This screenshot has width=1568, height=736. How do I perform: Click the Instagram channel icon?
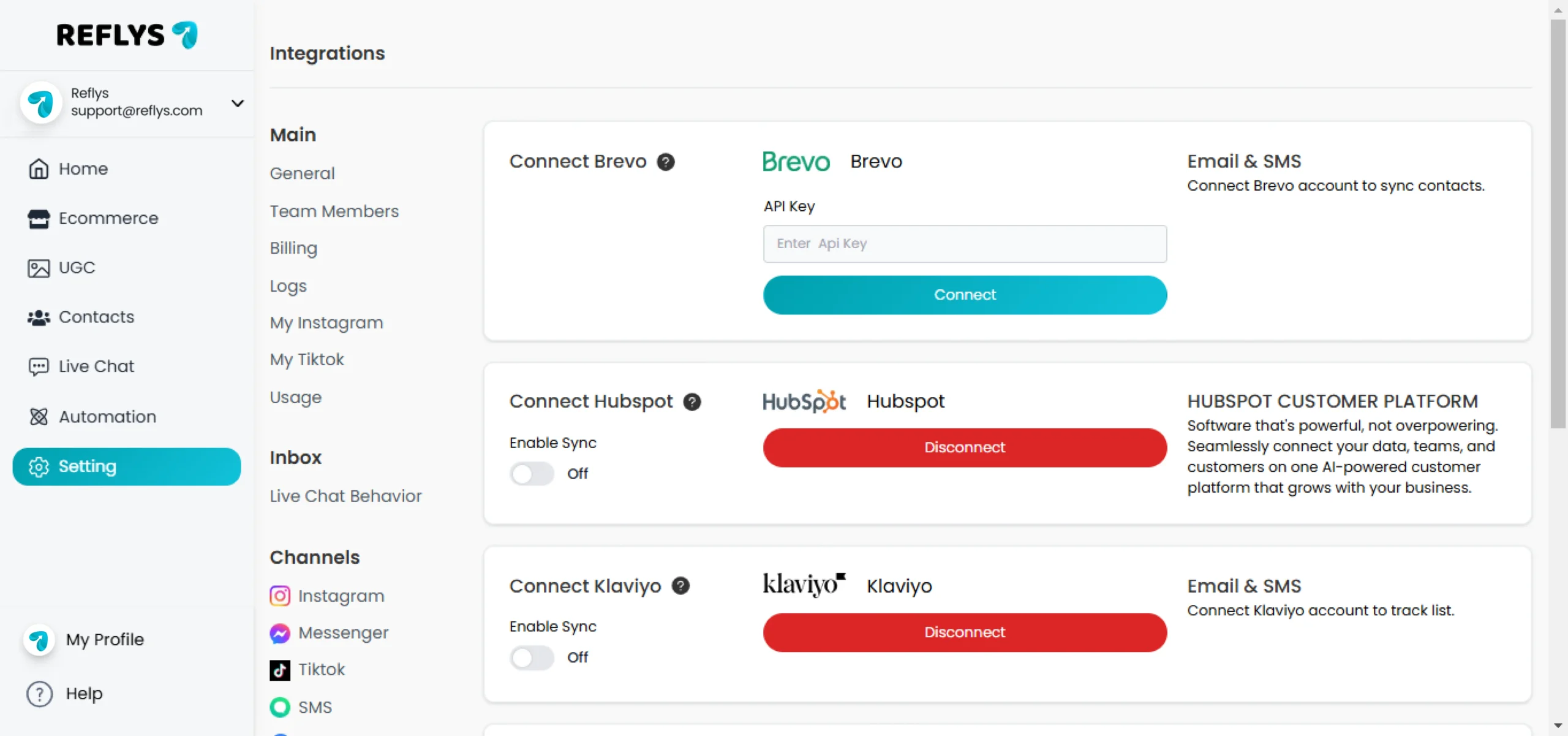pos(280,596)
